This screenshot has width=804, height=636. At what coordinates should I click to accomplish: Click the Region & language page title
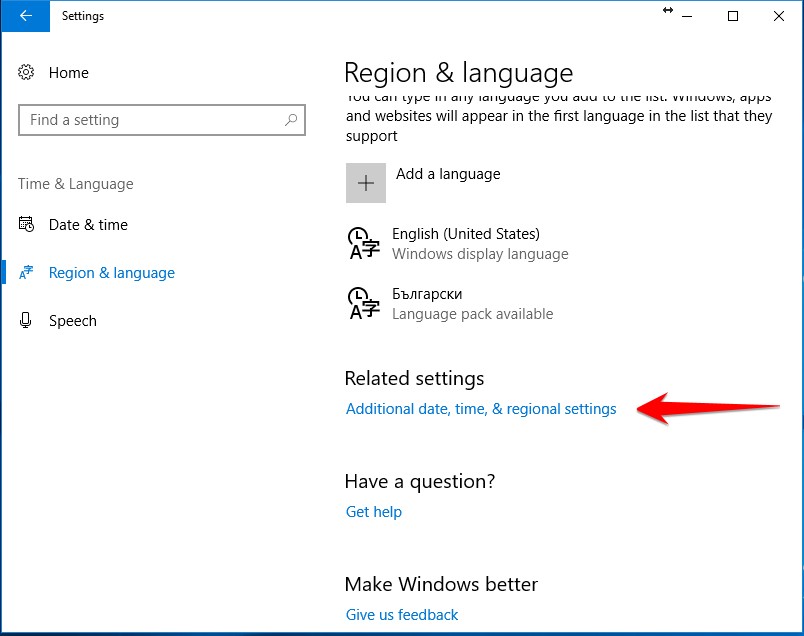(459, 73)
